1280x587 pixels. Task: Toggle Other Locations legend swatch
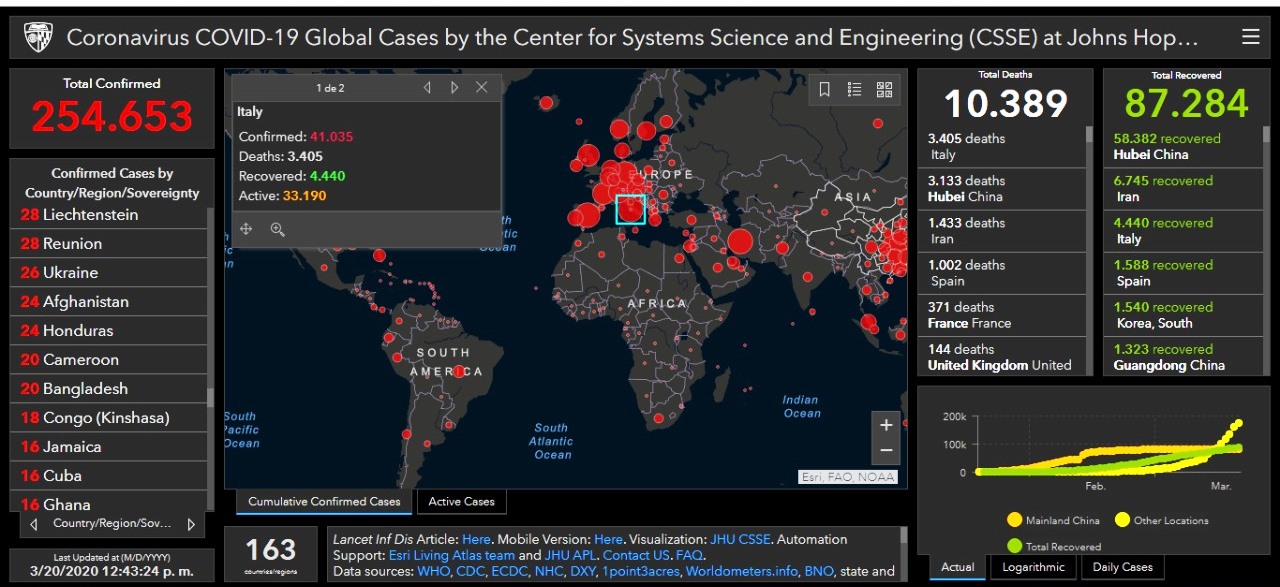click(1122, 520)
